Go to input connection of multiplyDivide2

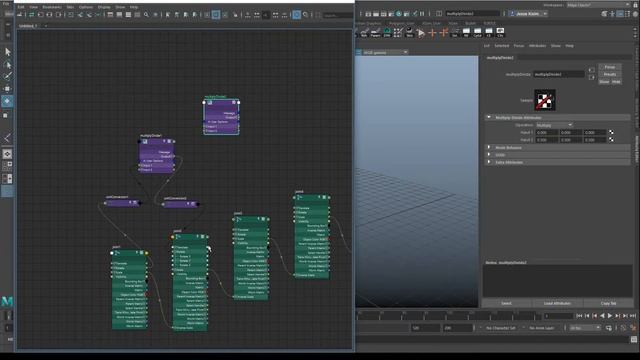click(591, 70)
